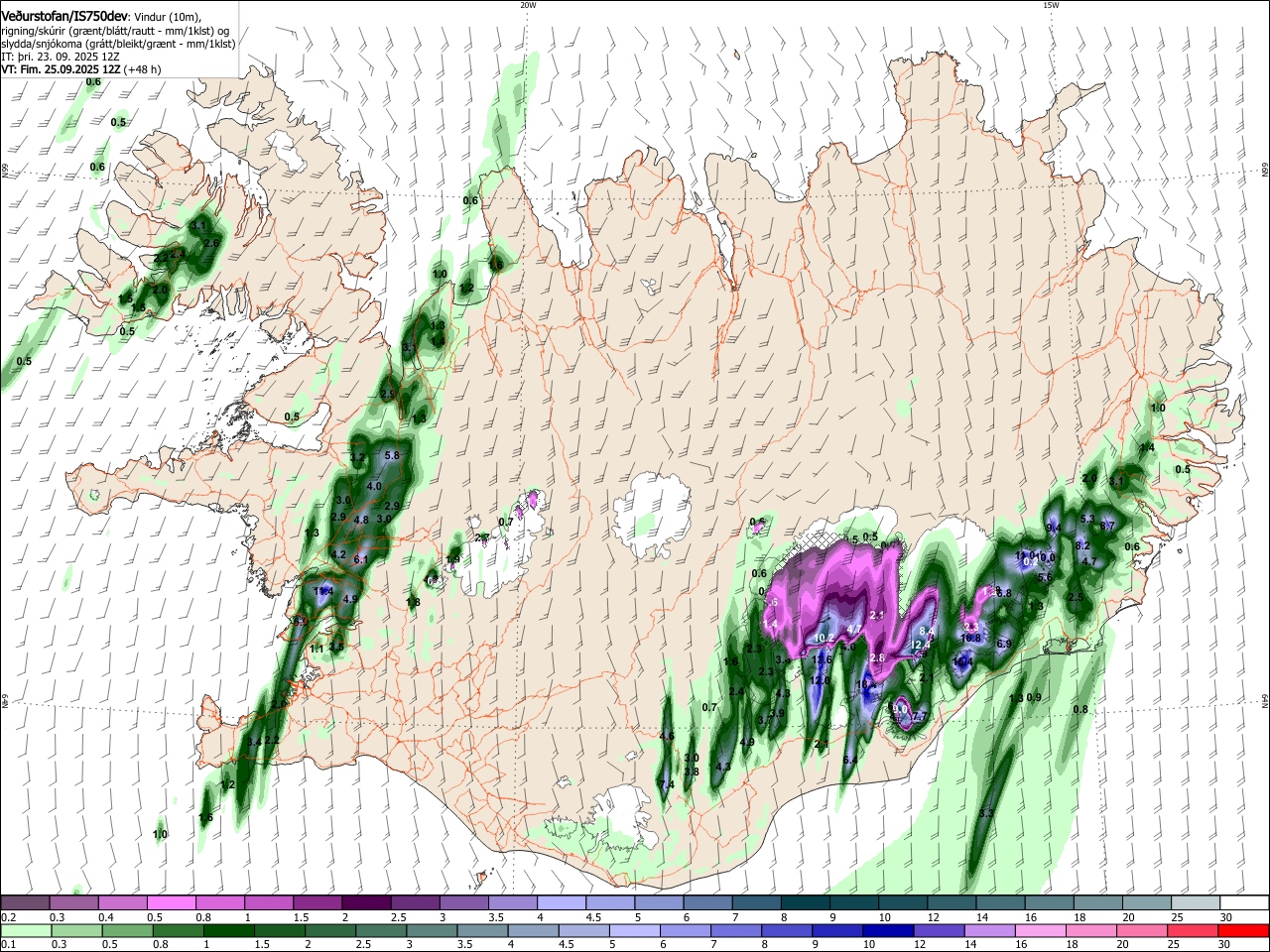Screen dimensions: 1270x952
Task: Click the 5.8 precipitation value on the map
Action: pos(391,455)
